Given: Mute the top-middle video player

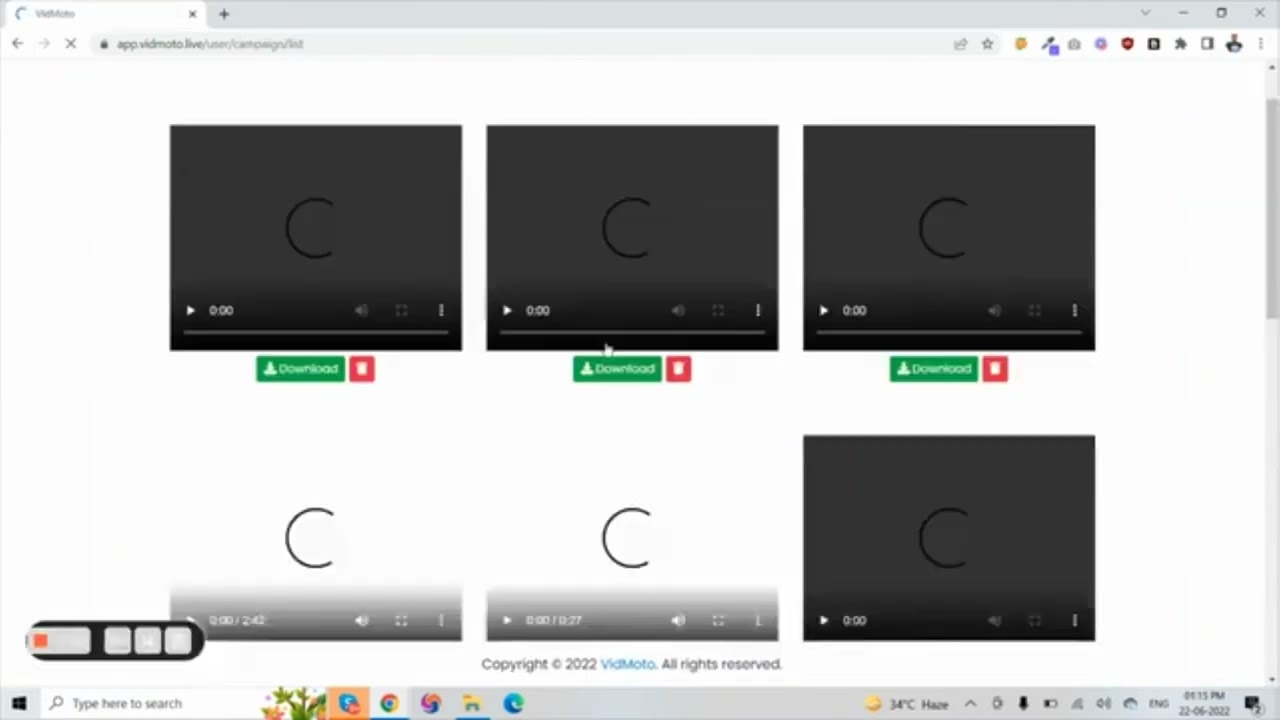Looking at the screenshot, I should 678,310.
